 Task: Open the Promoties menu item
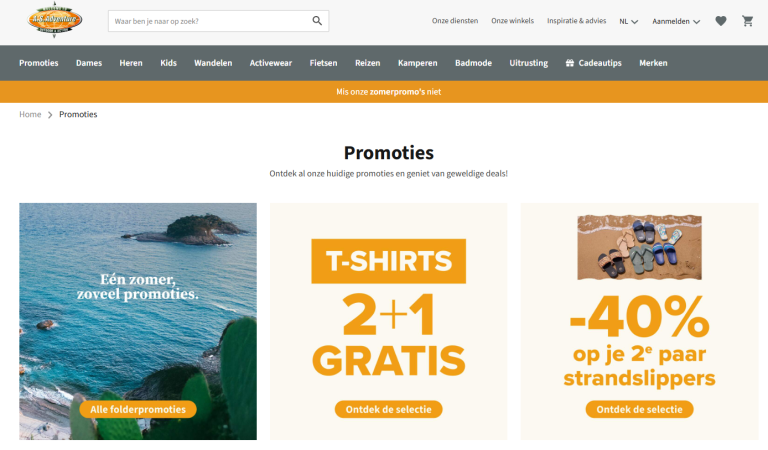point(39,63)
